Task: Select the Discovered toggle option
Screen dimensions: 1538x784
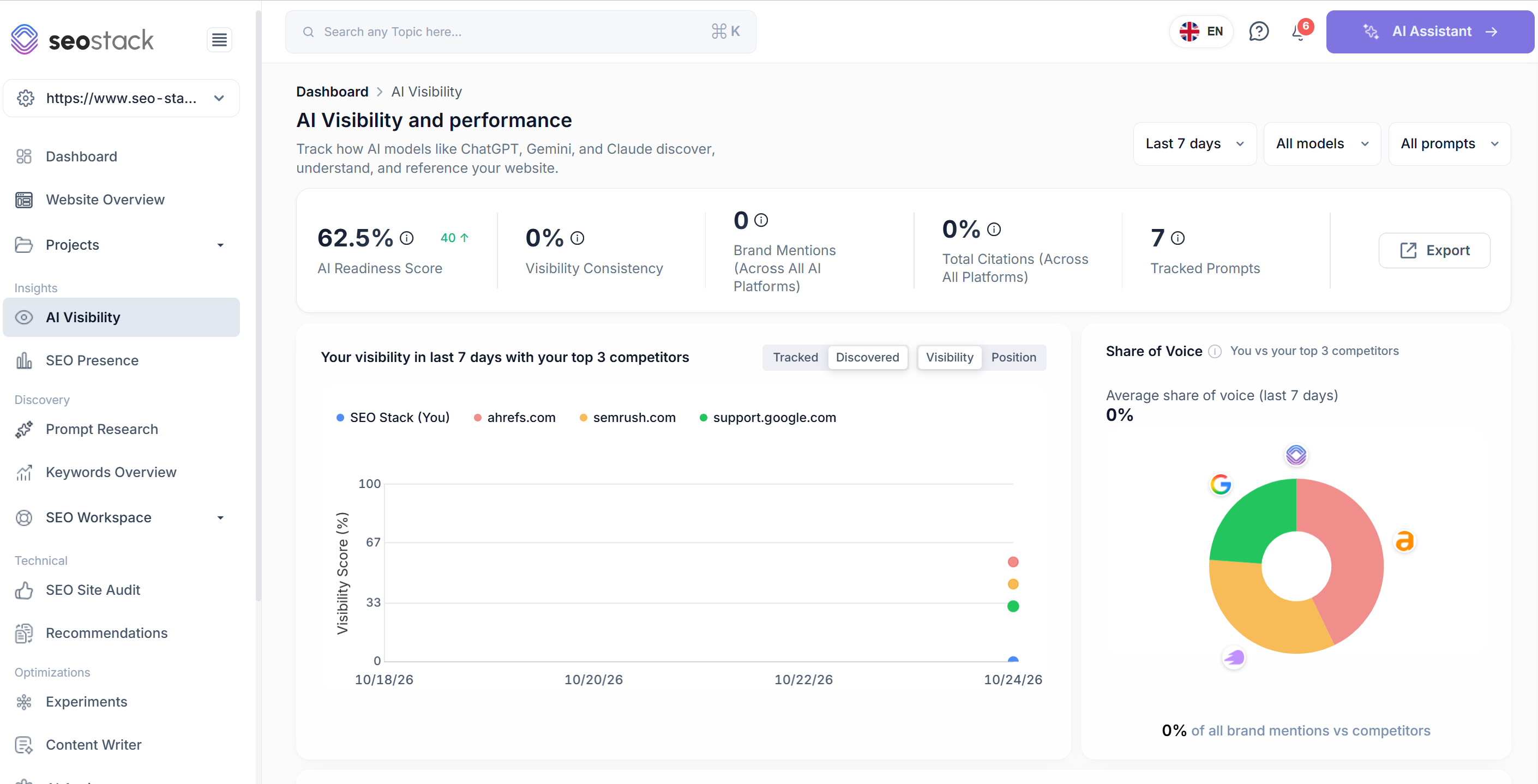Action: 867,358
